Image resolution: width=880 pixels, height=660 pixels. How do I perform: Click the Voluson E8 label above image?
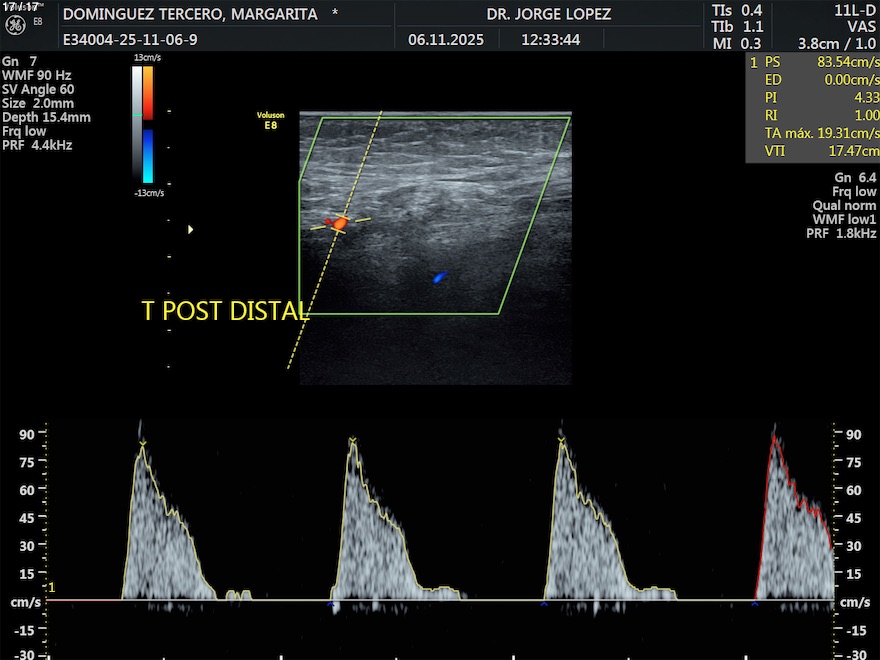pos(270,121)
